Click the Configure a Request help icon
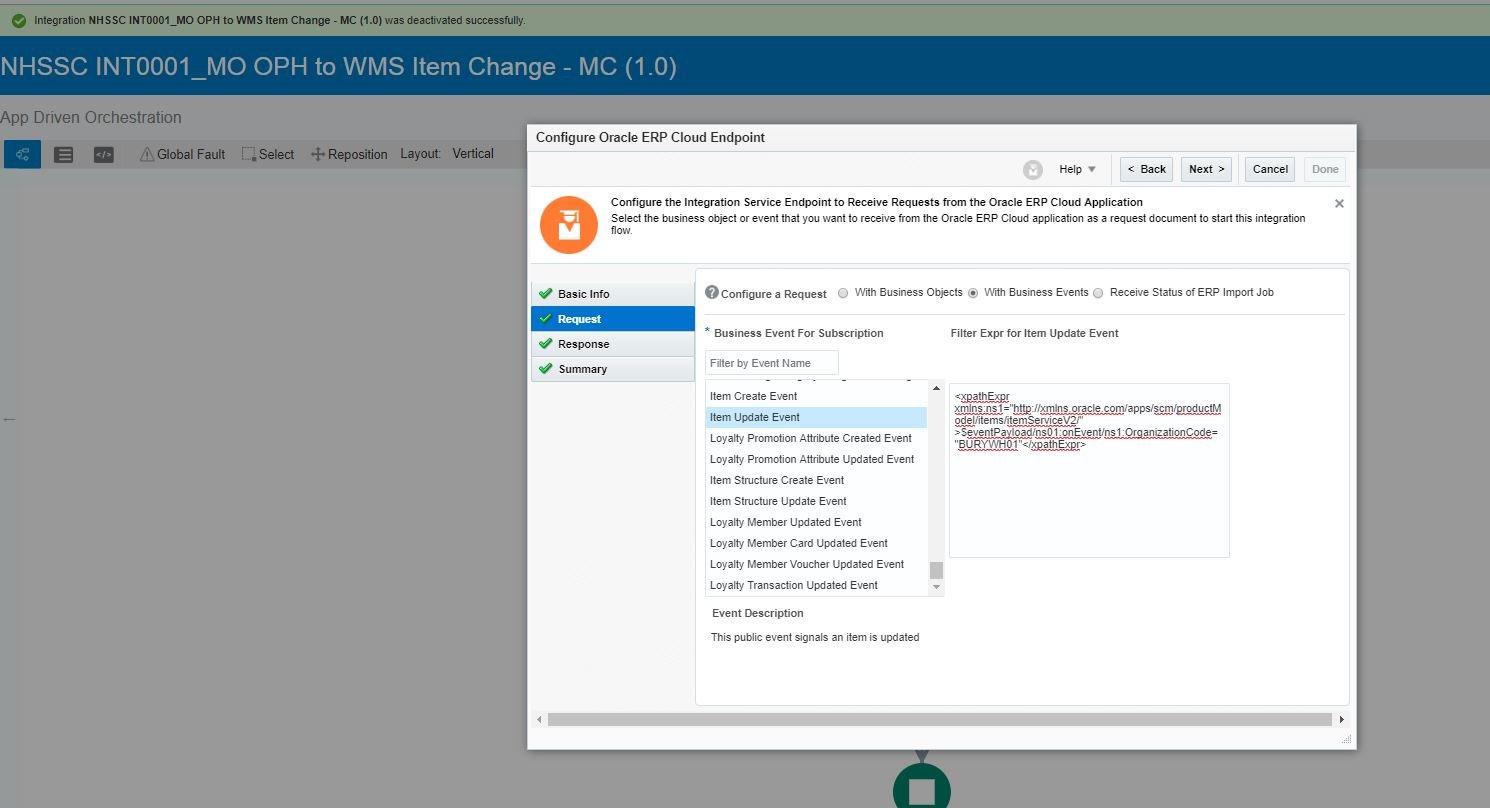 tap(710, 291)
